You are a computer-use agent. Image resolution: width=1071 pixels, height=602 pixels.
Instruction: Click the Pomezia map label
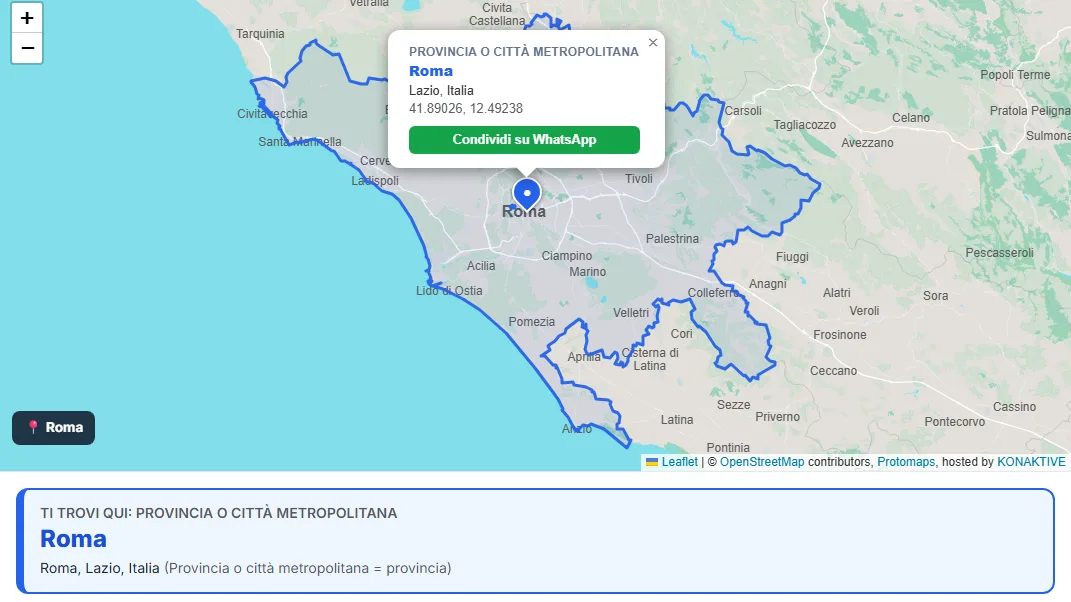pyautogui.click(x=531, y=322)
